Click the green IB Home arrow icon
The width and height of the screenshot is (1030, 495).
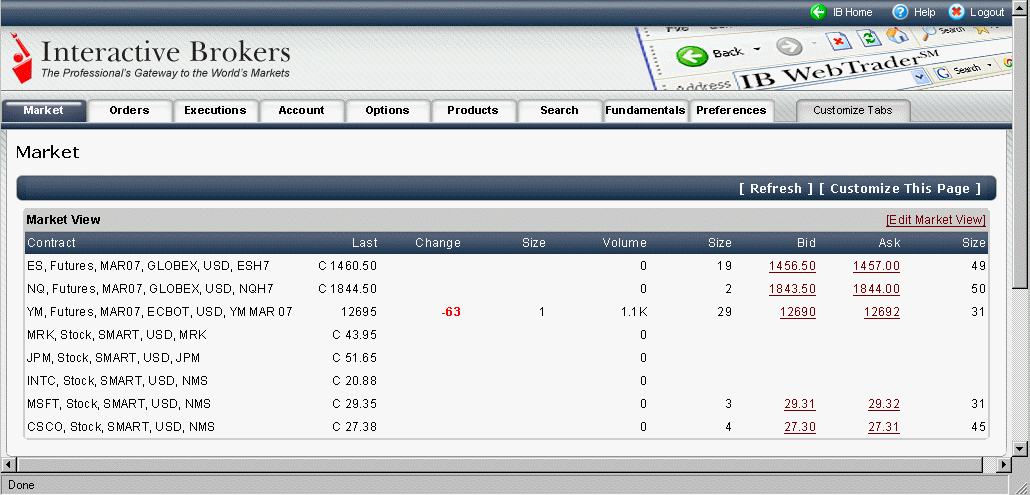pos(818,12)
